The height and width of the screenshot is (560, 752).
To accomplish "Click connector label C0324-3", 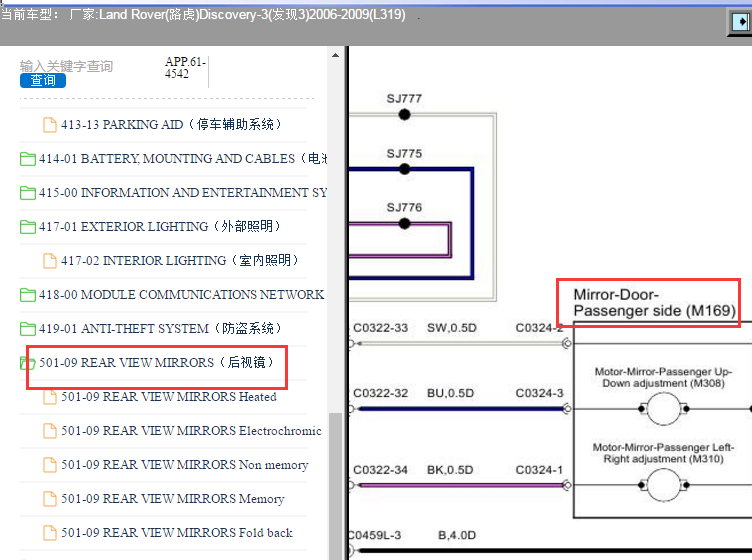I will [x=540, y=393].
